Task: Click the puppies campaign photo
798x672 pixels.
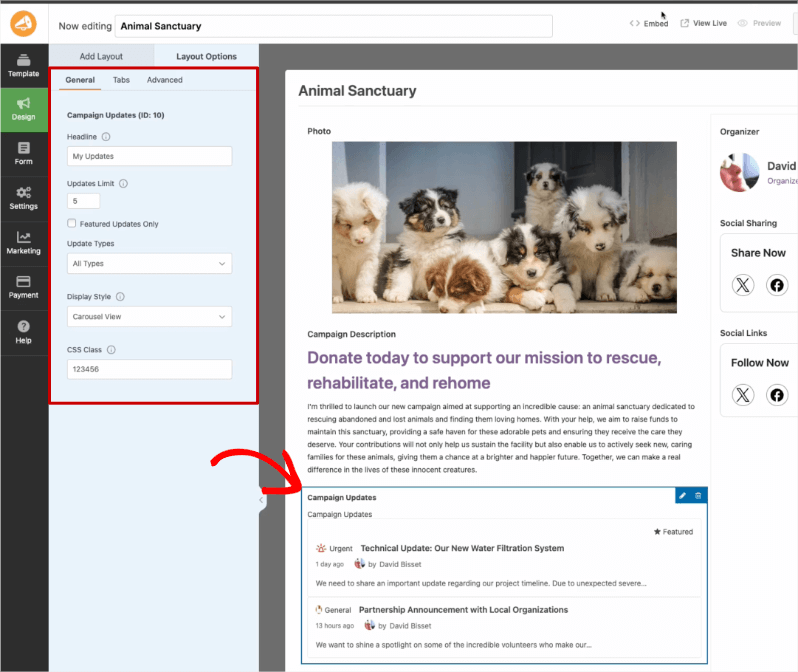Action: [x=504, y=228]
